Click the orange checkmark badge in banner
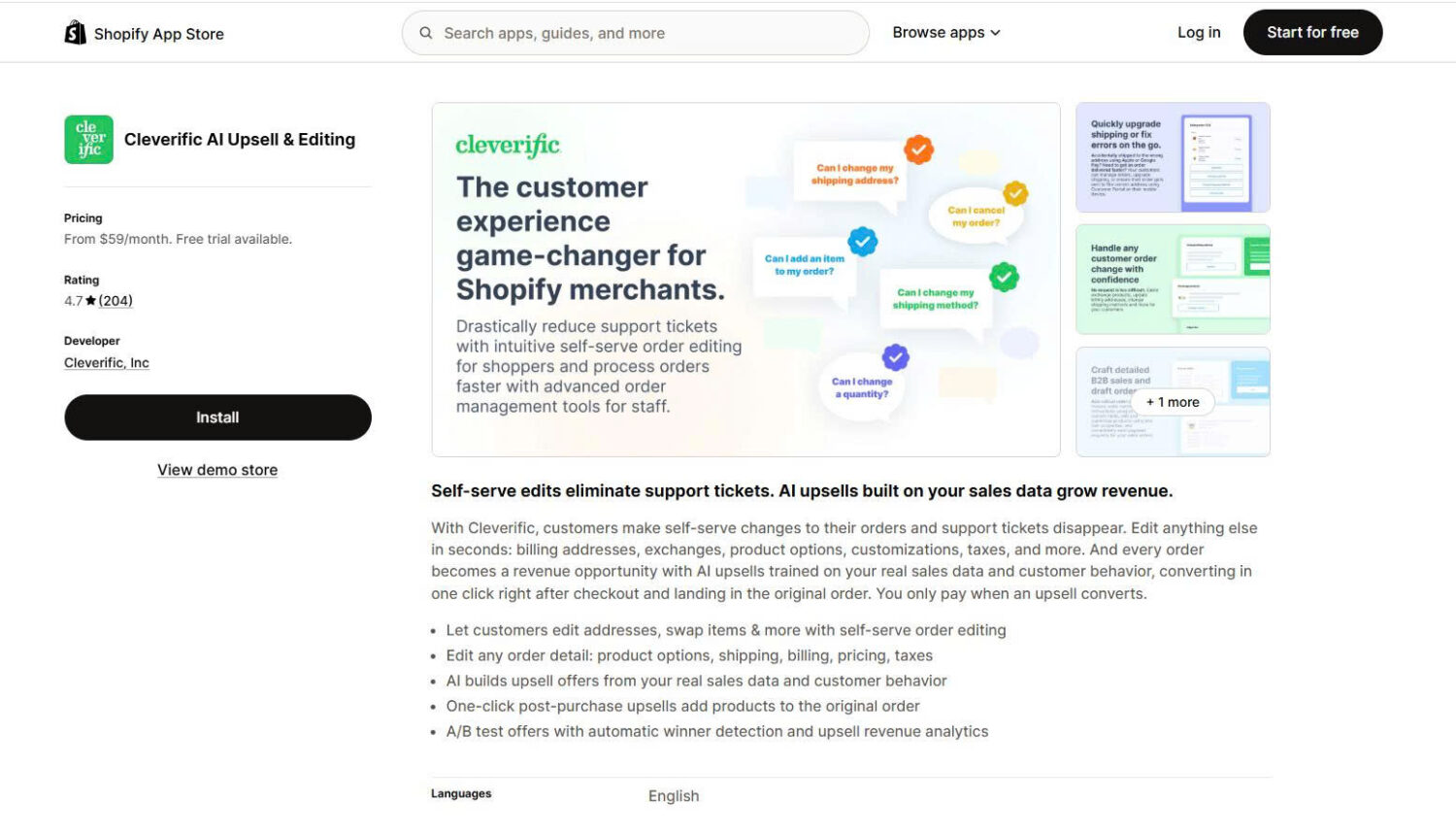 point(918,150)
